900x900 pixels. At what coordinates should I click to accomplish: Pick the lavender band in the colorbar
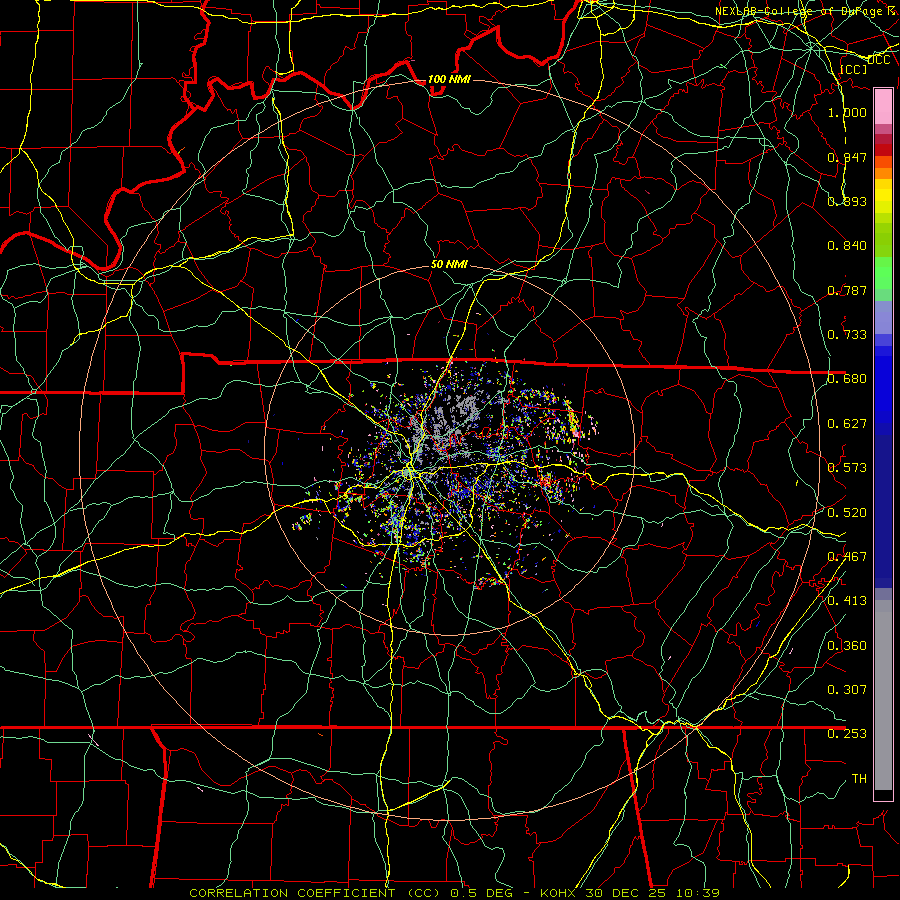point(883,318)
